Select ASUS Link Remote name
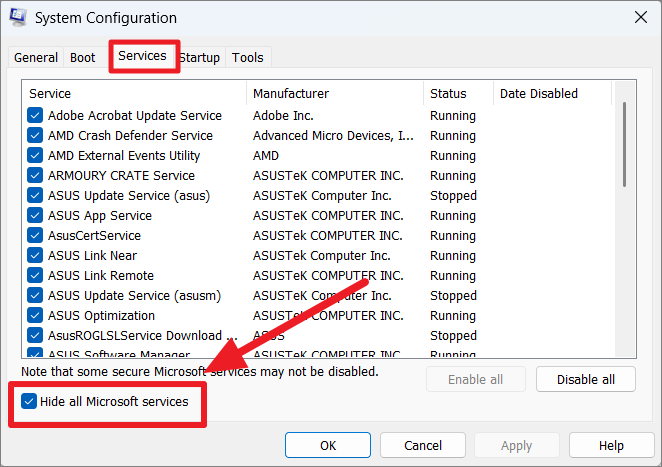This screenshot has height=467, width=662. [100, 275]
